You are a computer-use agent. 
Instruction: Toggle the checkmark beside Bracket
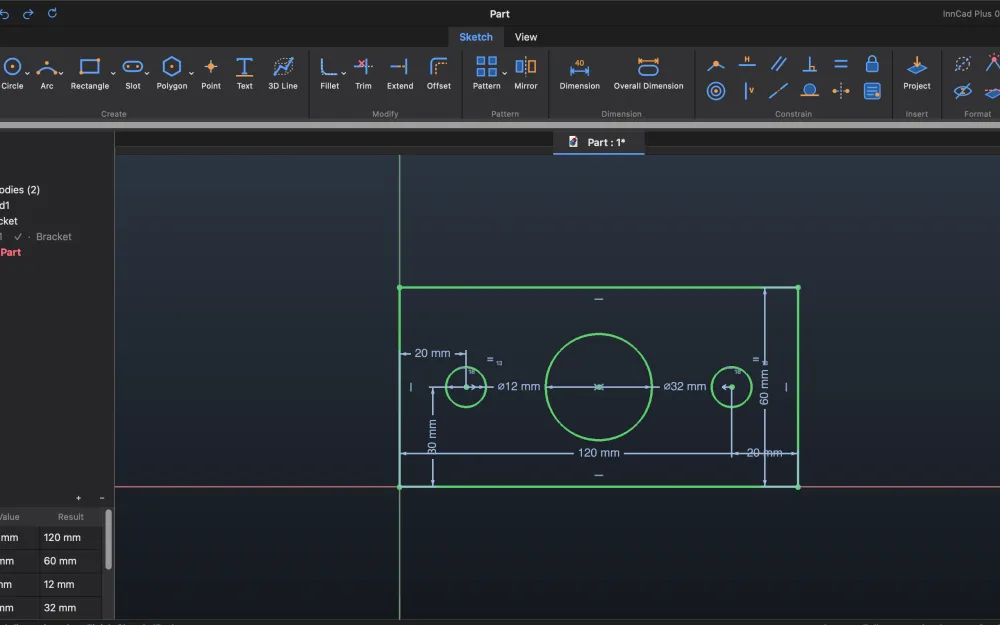click(18, 237)
